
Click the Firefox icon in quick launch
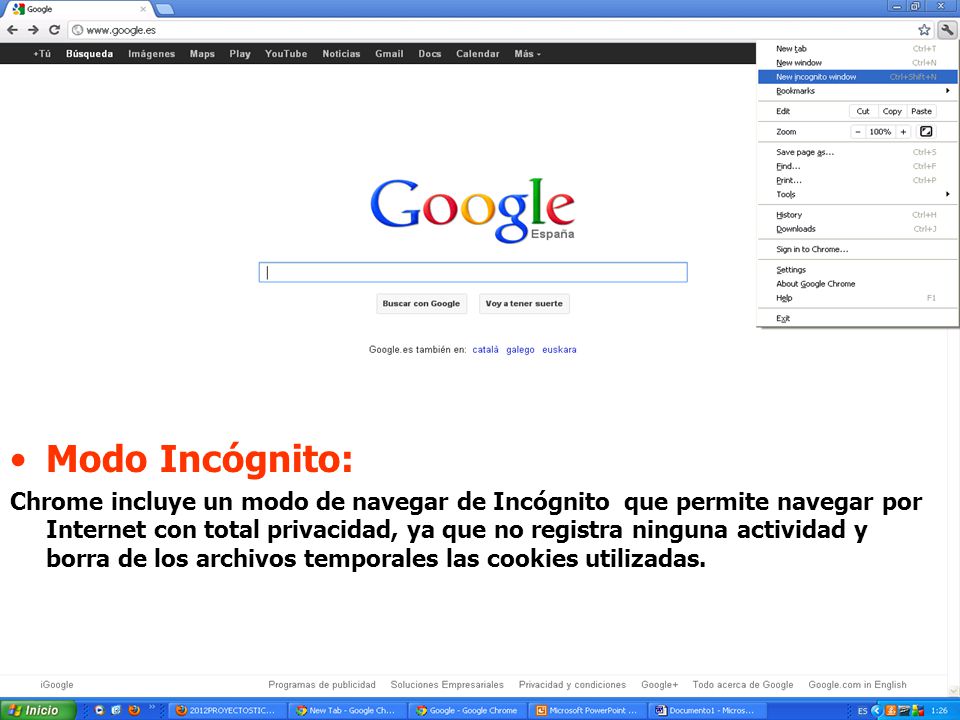click(x=135, y=710)
